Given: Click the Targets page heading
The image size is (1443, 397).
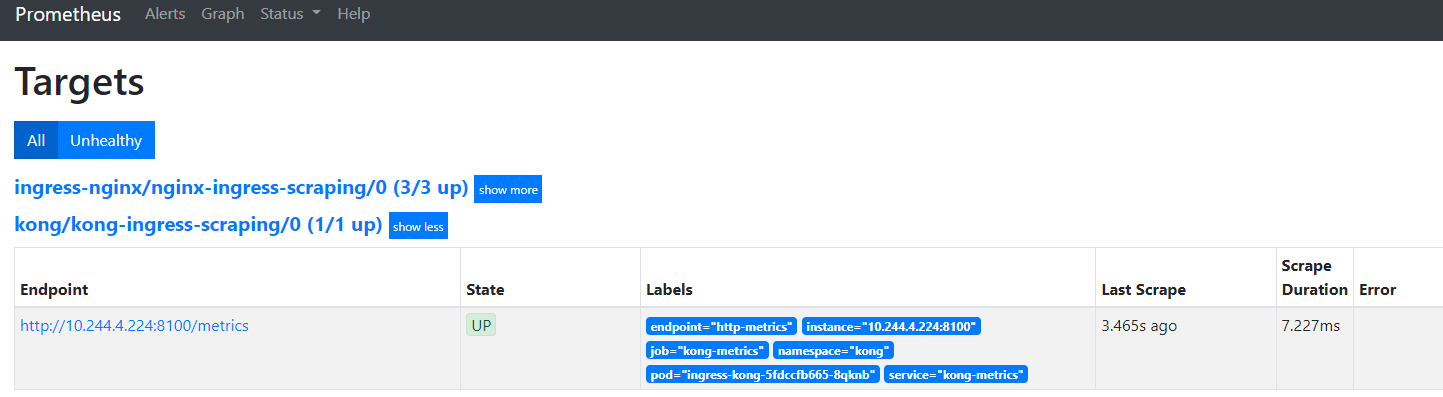Looking at the screenshot, I should pos(80,81).
